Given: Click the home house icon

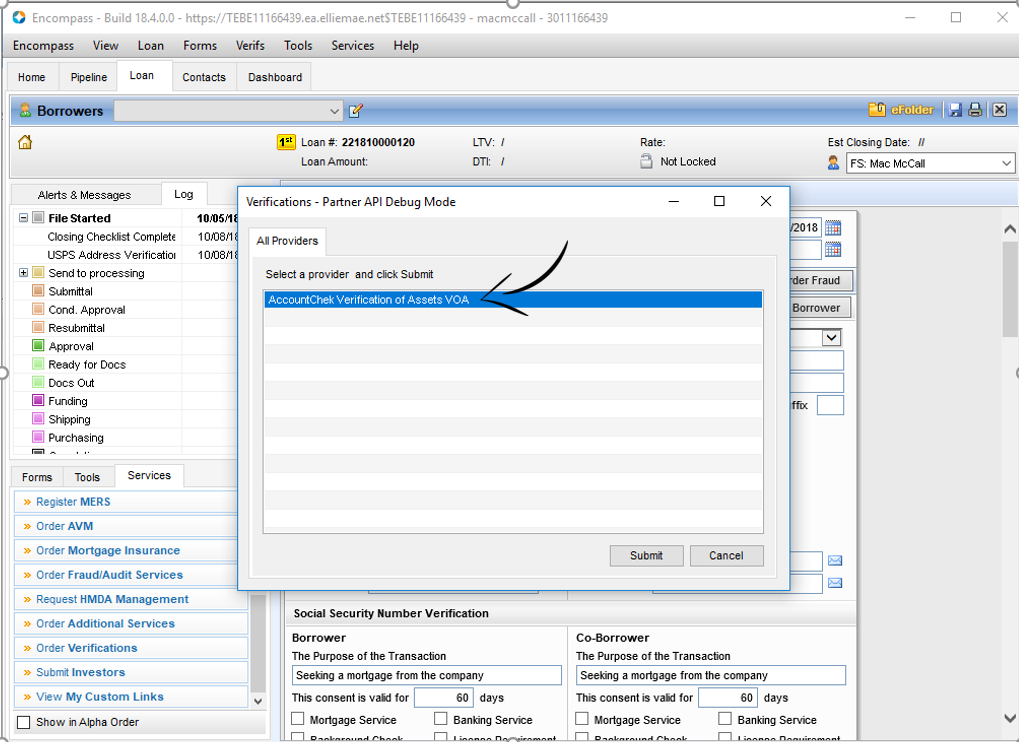Looking at the screenshot, I should click(x=25, y=142).
